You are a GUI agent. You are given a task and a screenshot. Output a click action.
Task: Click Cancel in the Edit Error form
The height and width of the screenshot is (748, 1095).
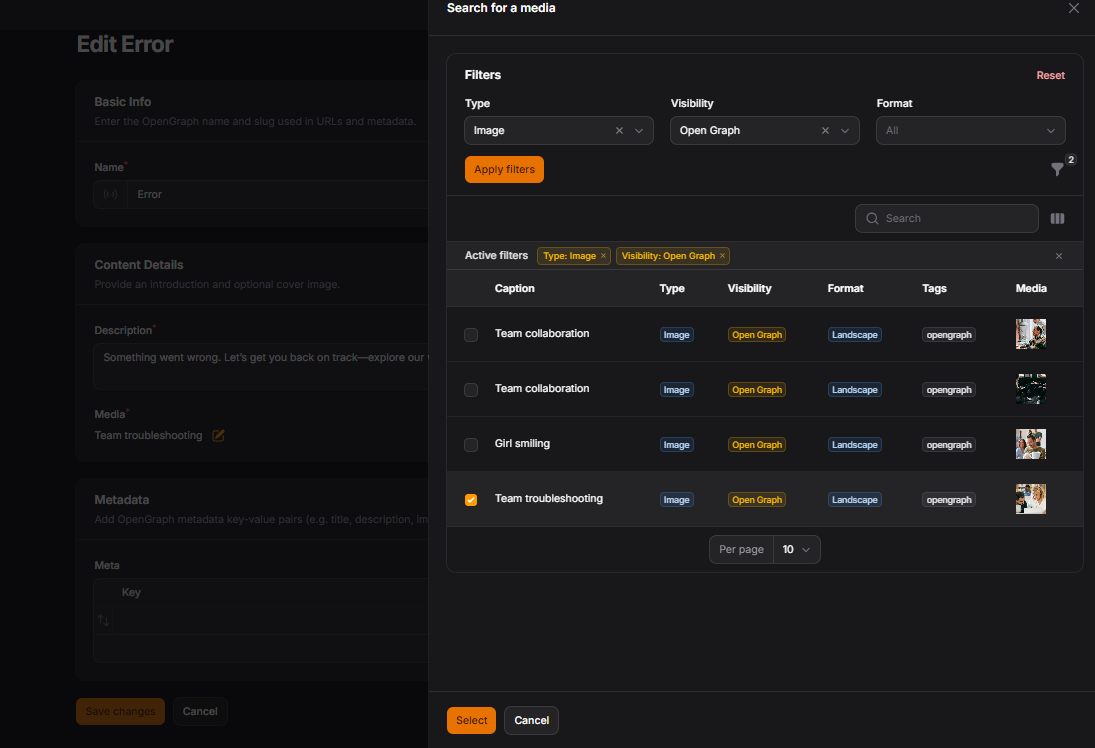[x=200, y=712]
